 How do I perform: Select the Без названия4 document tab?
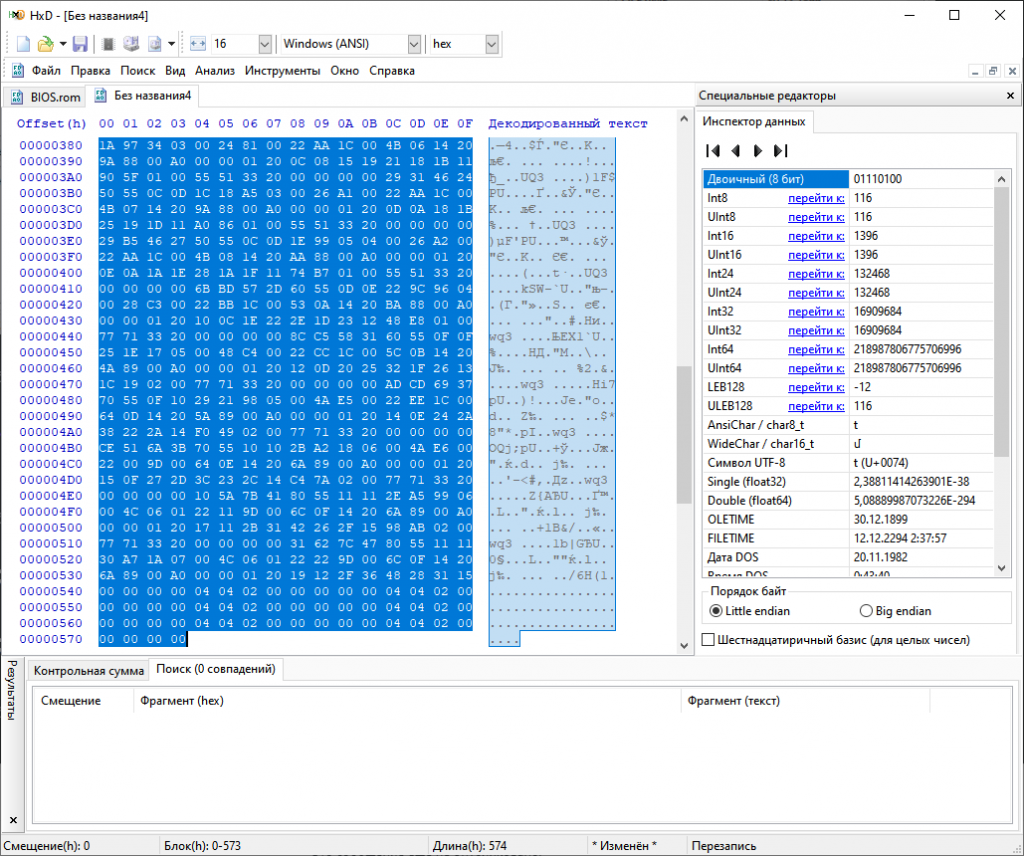coord(144,95)
